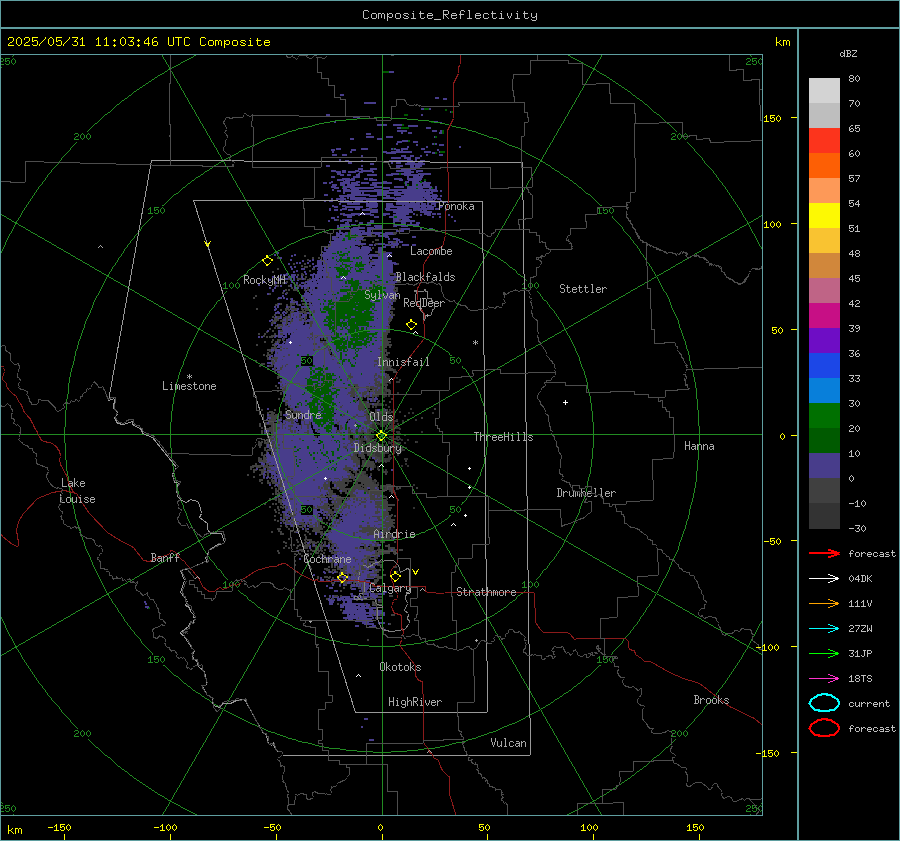
Task: Click the orange 111V arrow in legend
Action: point(824,603)
